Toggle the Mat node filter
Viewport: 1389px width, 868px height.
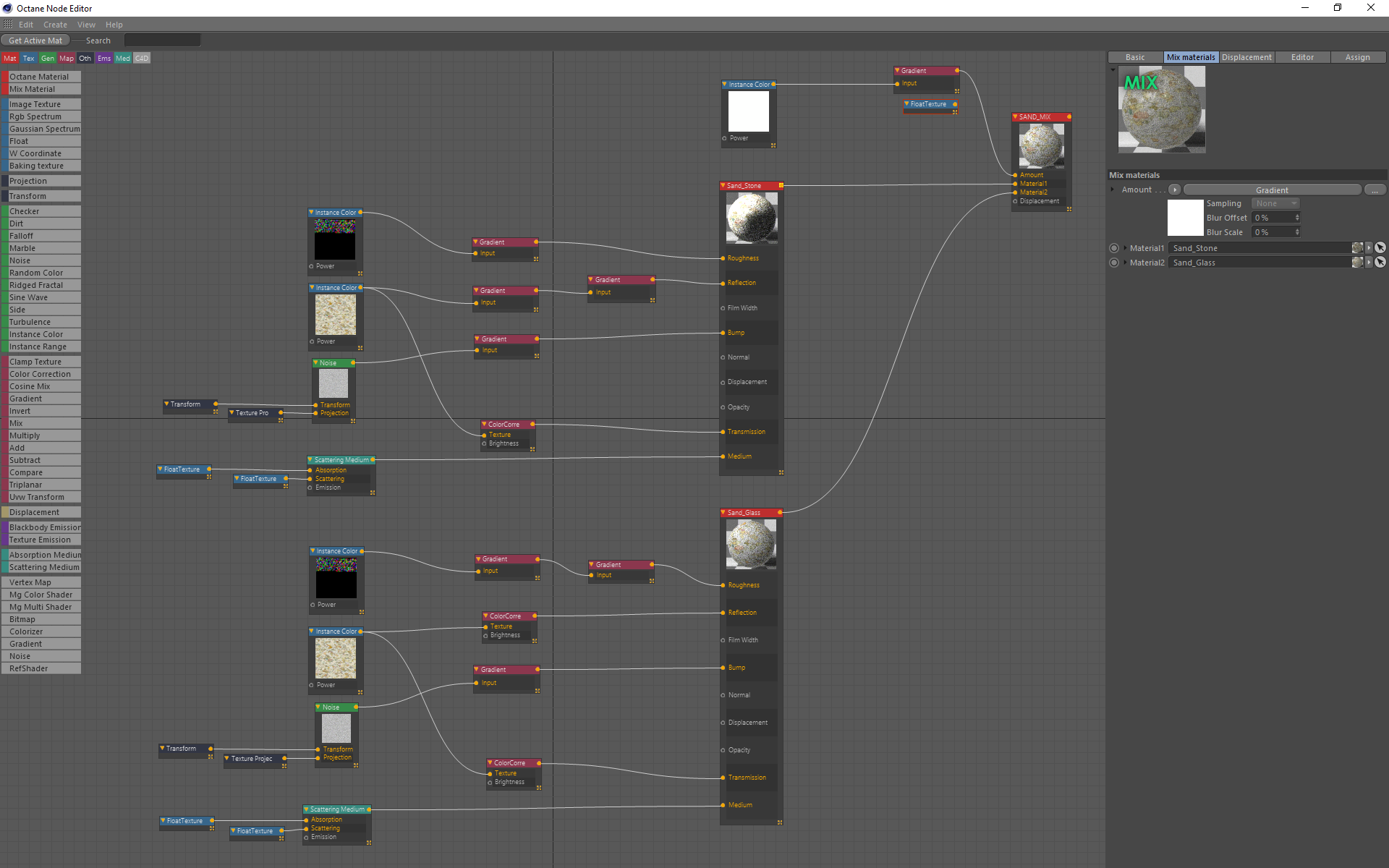pos(10,58)
